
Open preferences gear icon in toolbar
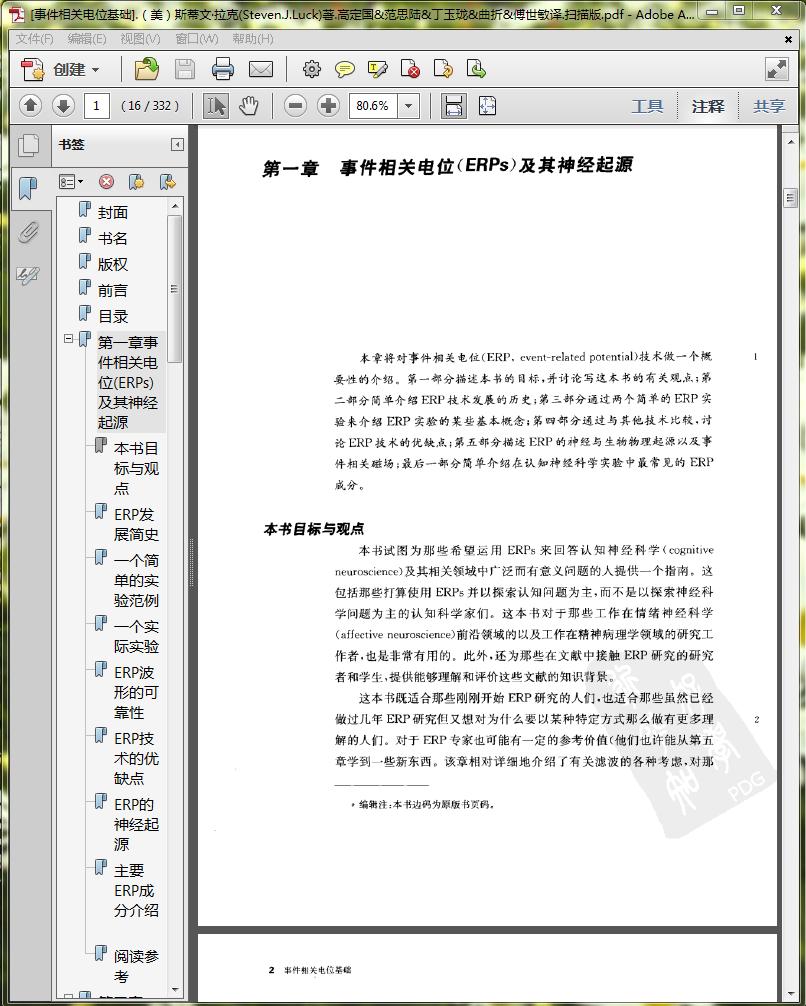311,69
